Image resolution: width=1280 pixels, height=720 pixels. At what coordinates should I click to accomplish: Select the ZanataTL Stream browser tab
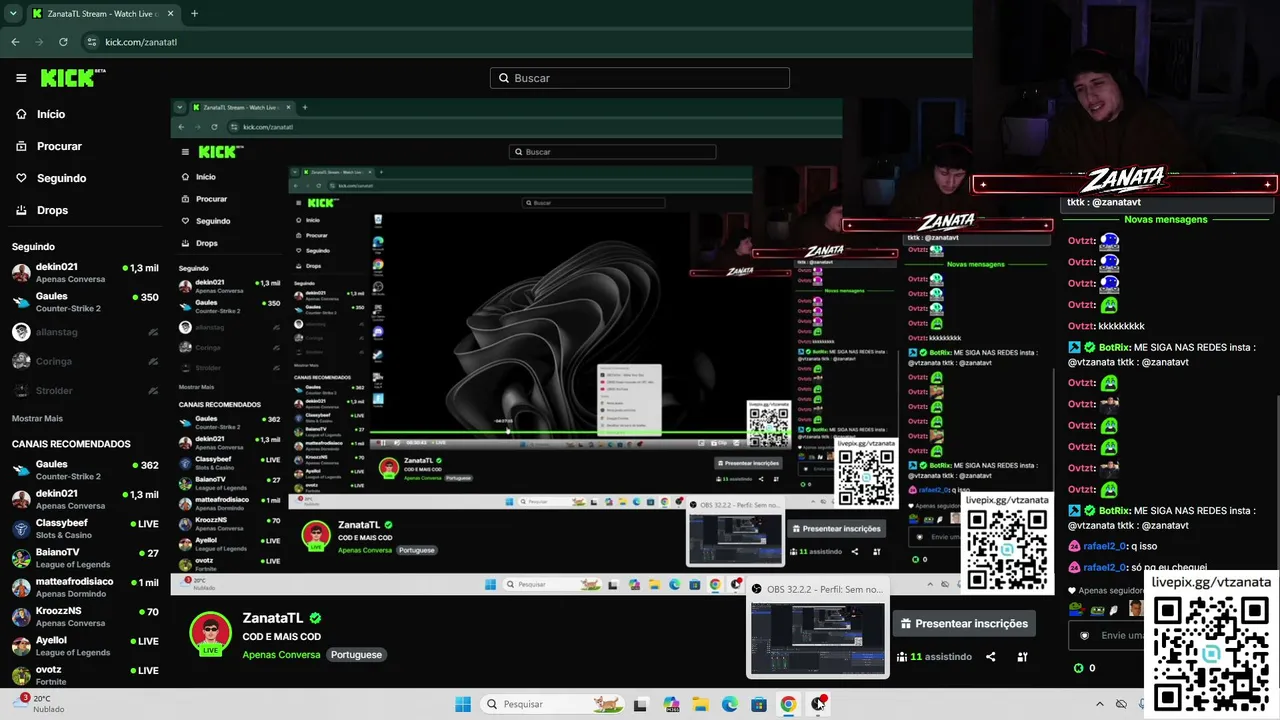click(102, 14)
